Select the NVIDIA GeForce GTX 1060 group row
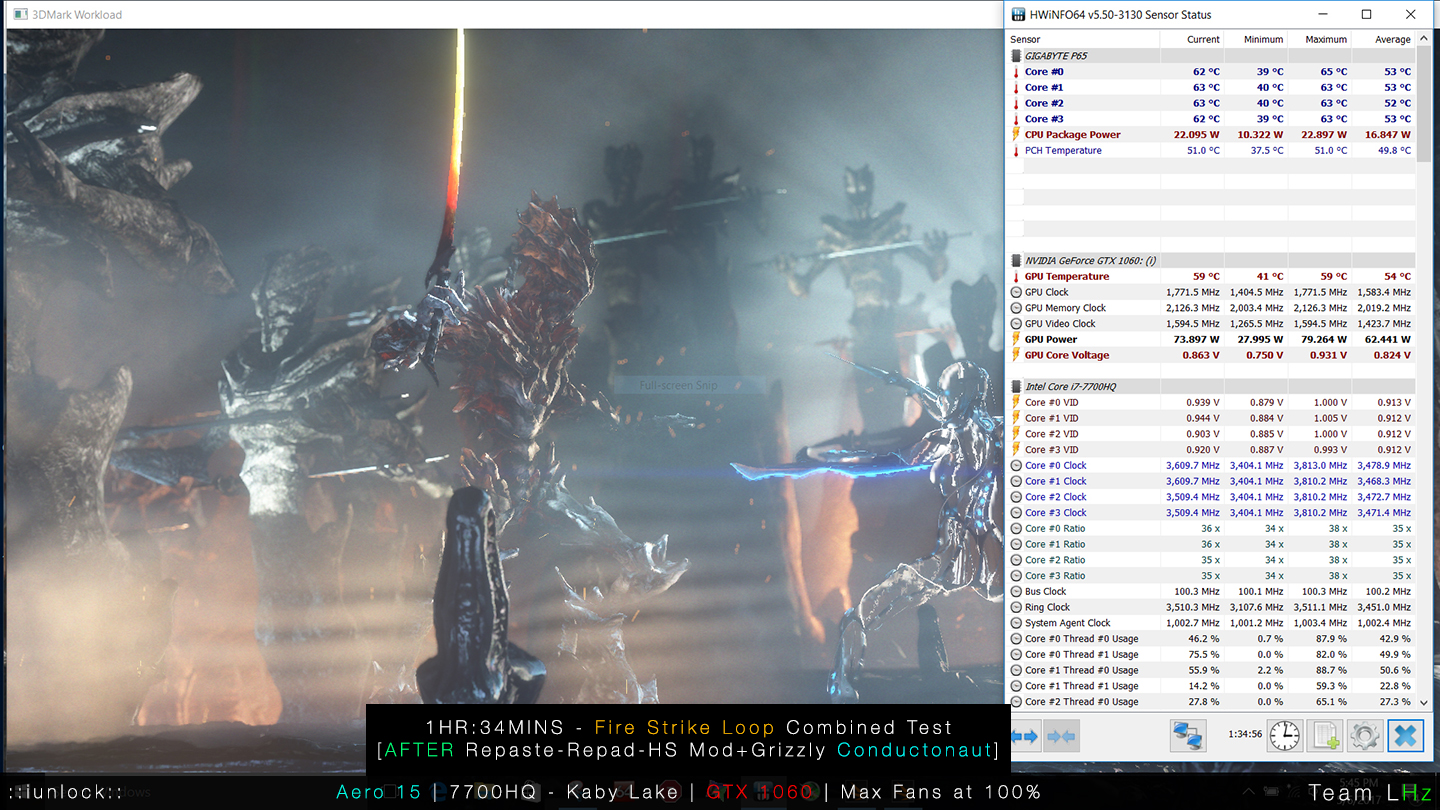1440x810 pixels. [x=1211, y=260]
